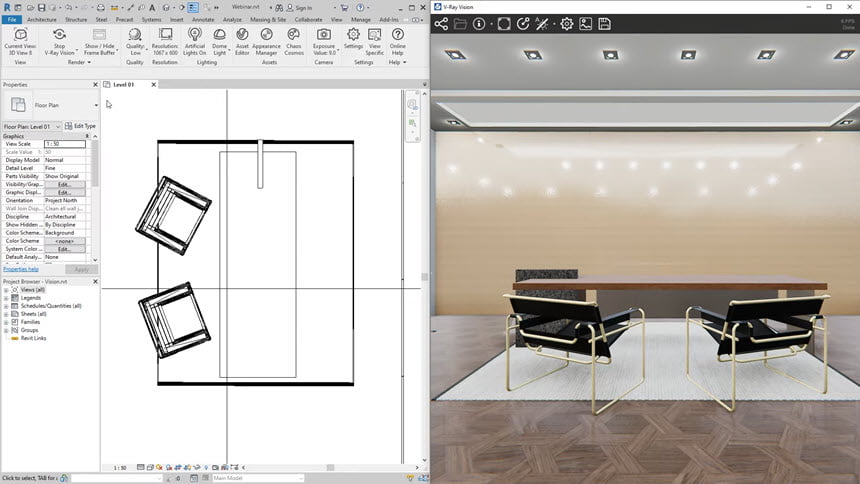The image size is (860, 484).
Task: Click Edit for Visibility/Graphics overrides
Action: pos(65,184)
